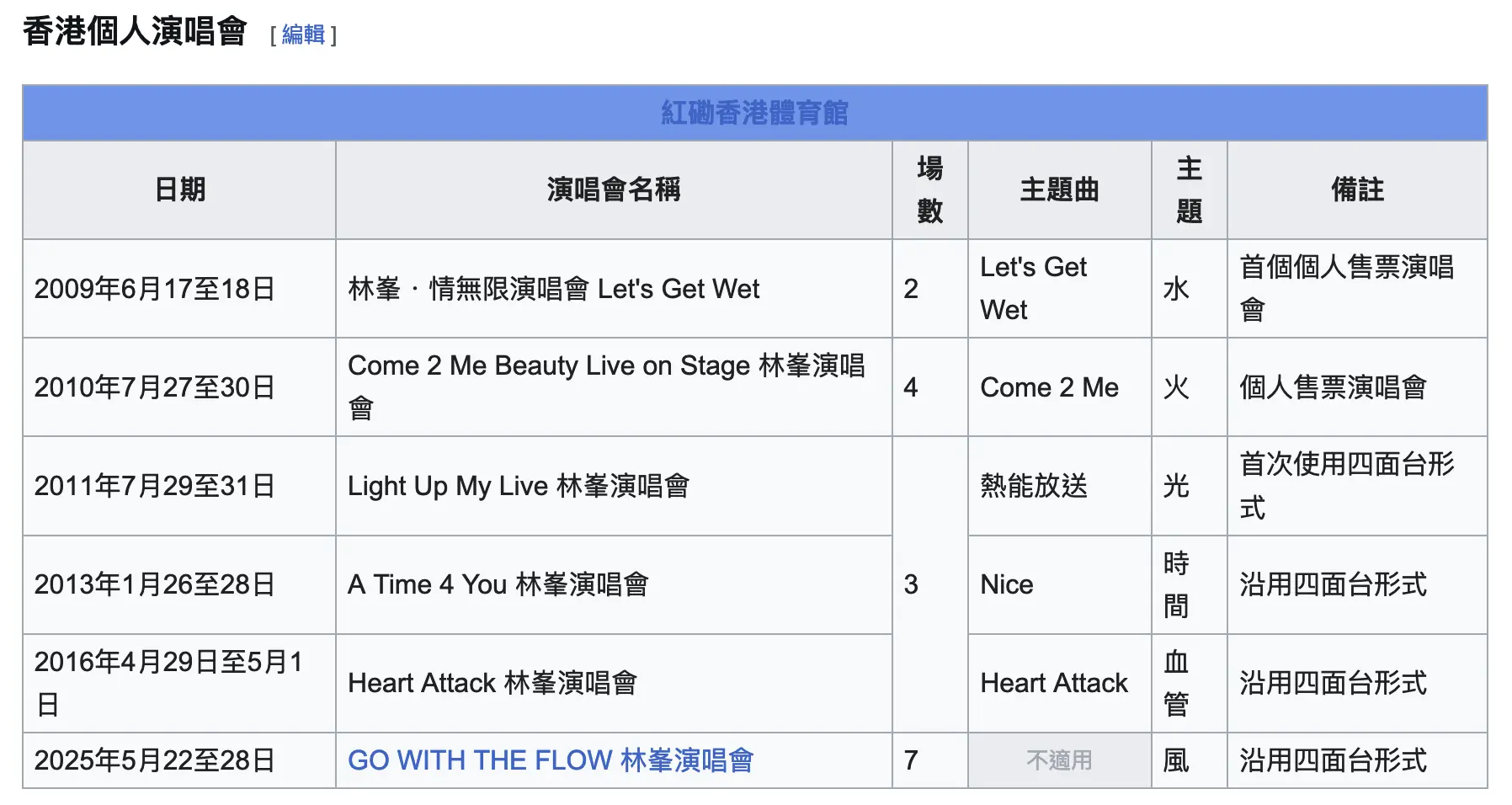Screen dimensions: 1512x805
Task: Click the Nice theme song cell
Action: pos(1060,584)
